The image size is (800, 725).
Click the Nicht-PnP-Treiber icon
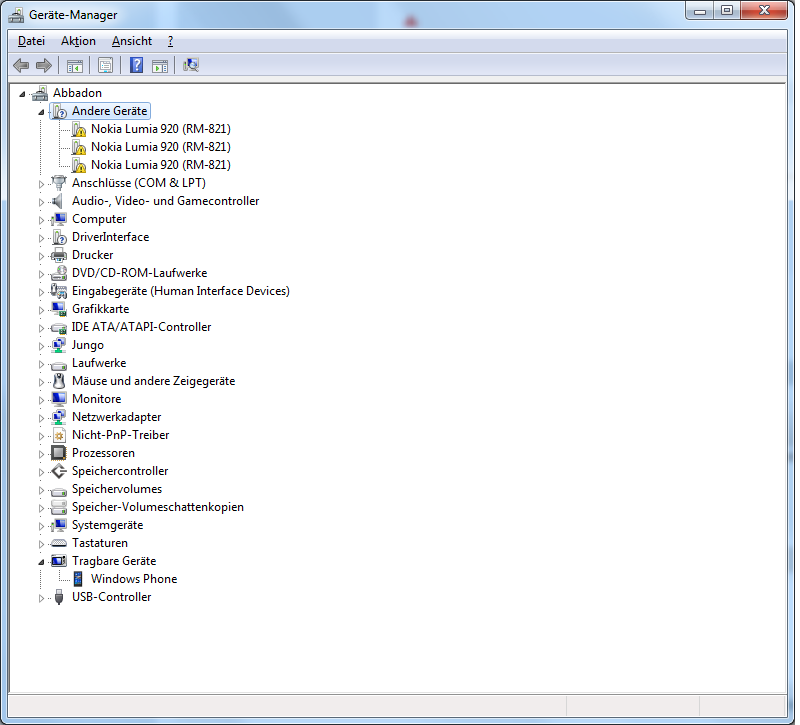pyautogui.click(x=59, y=435)
